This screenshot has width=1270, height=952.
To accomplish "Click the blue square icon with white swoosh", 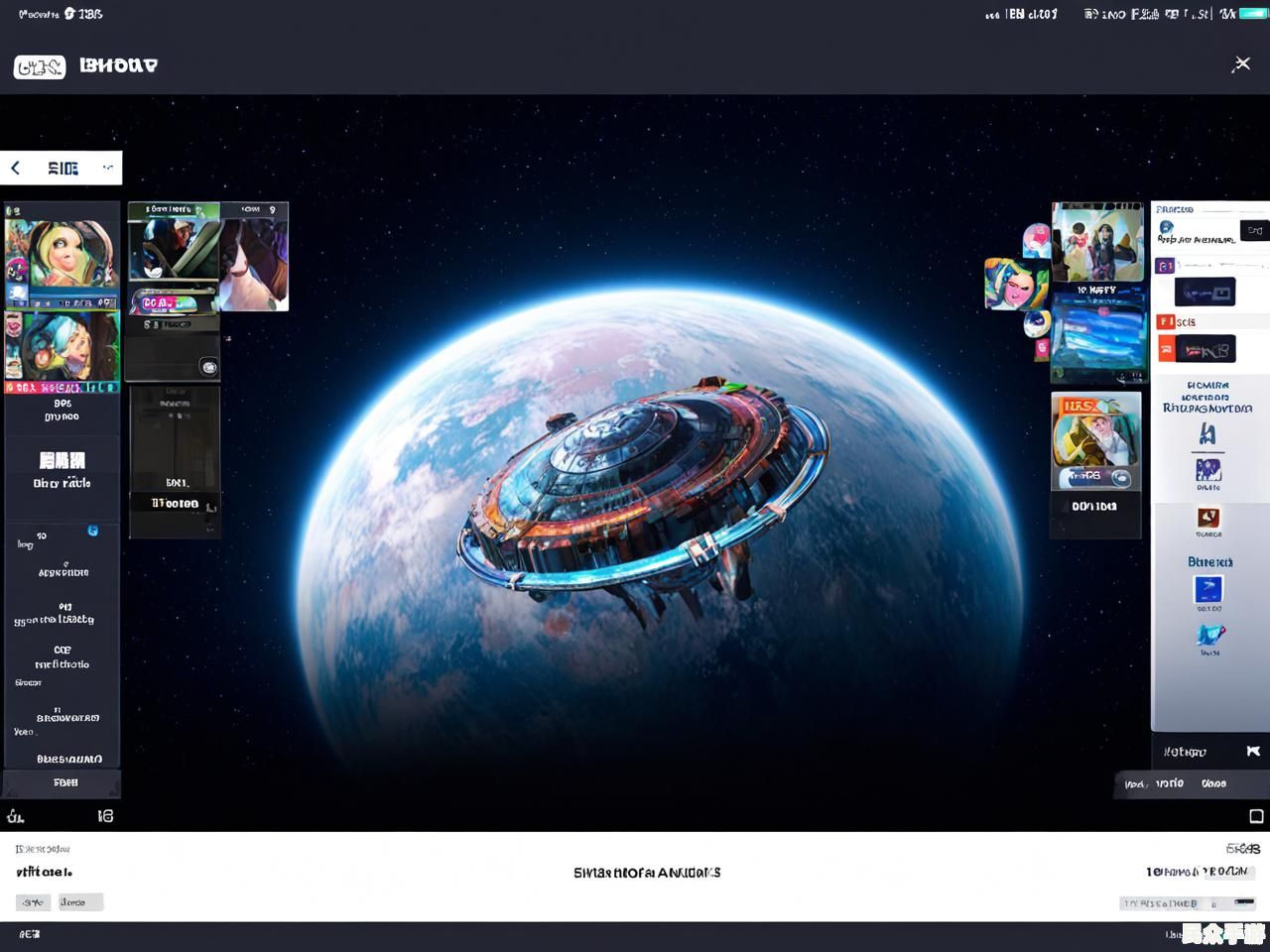I will point(1207,589).
